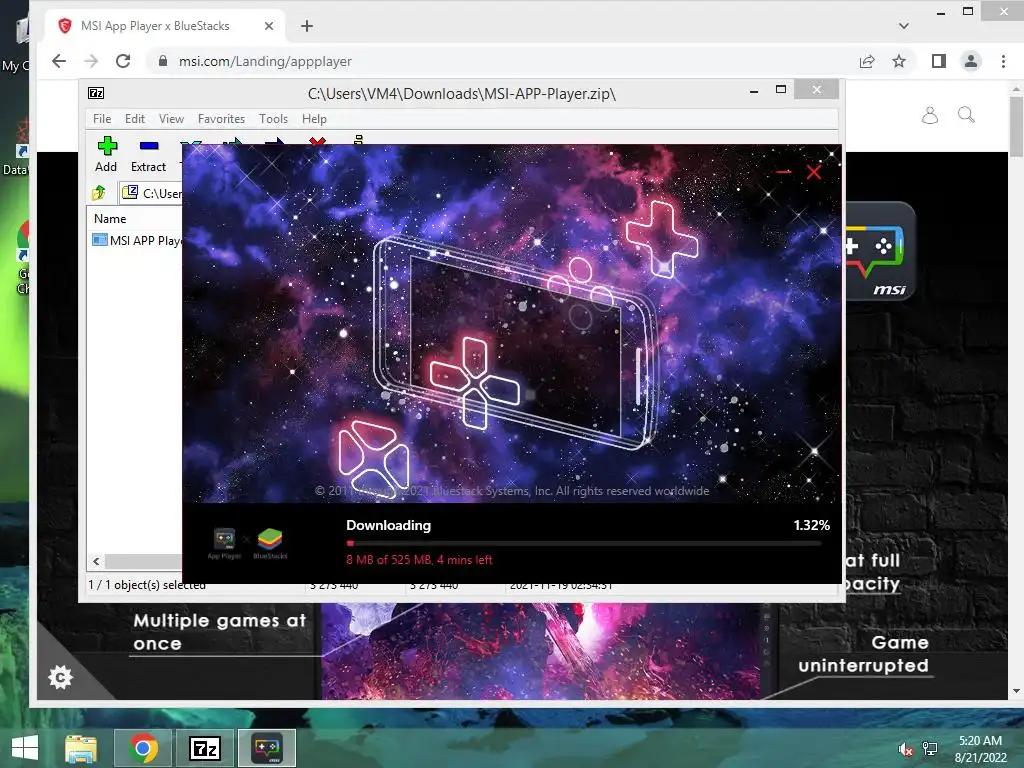Screen dimensions: 1024x768
Task: Click the App Player logo in installer
Action: (x=224, y=543)
